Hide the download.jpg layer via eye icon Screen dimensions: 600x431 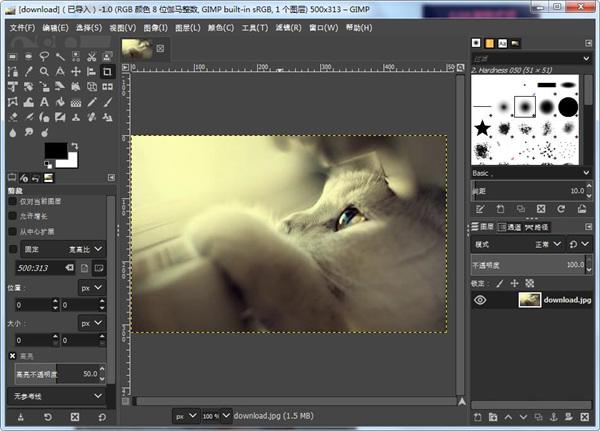coord(480,300)
